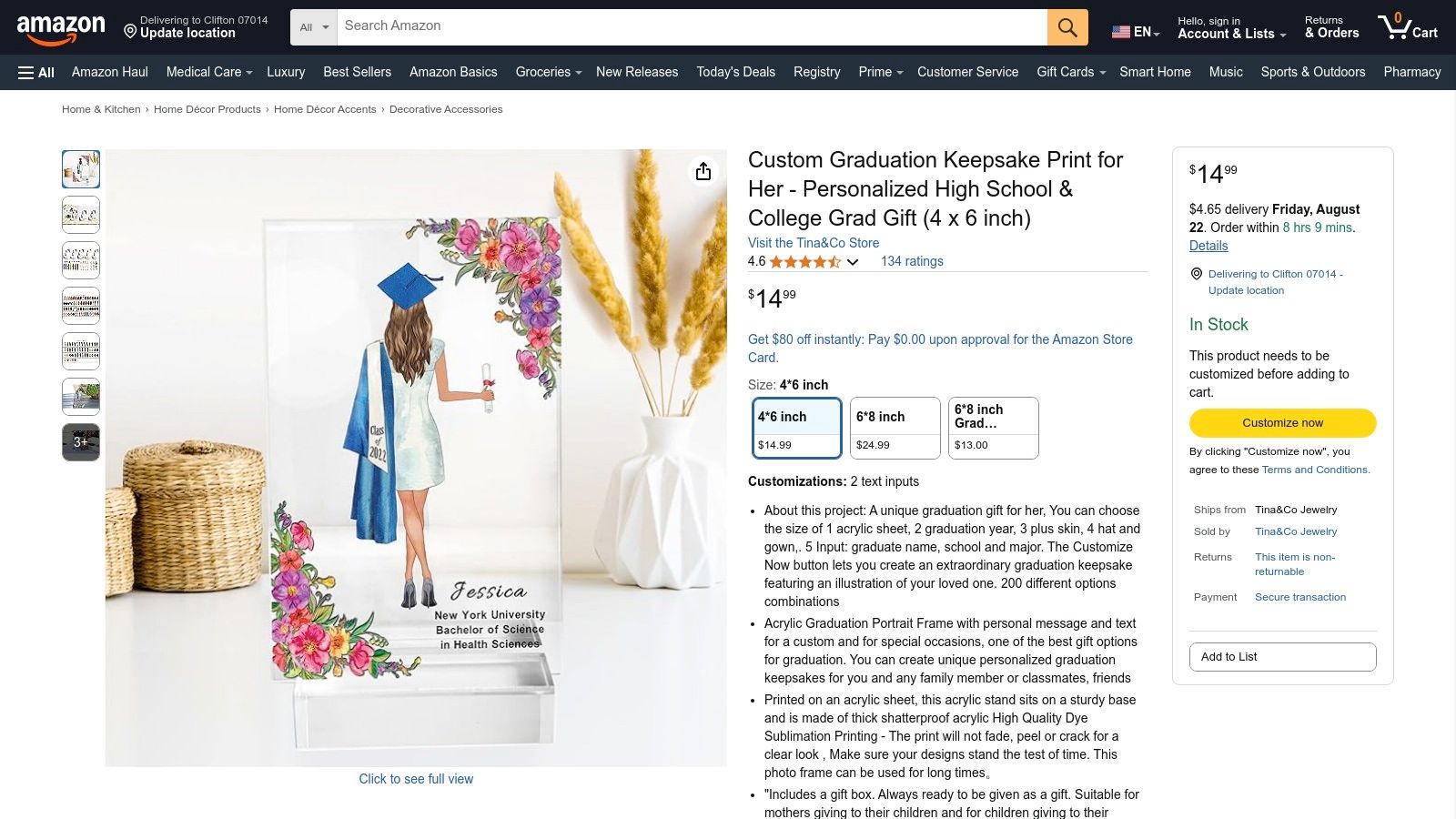Click the Amazon logo to go home
This screenshot has height=819, width=1456.
[59, 25]
